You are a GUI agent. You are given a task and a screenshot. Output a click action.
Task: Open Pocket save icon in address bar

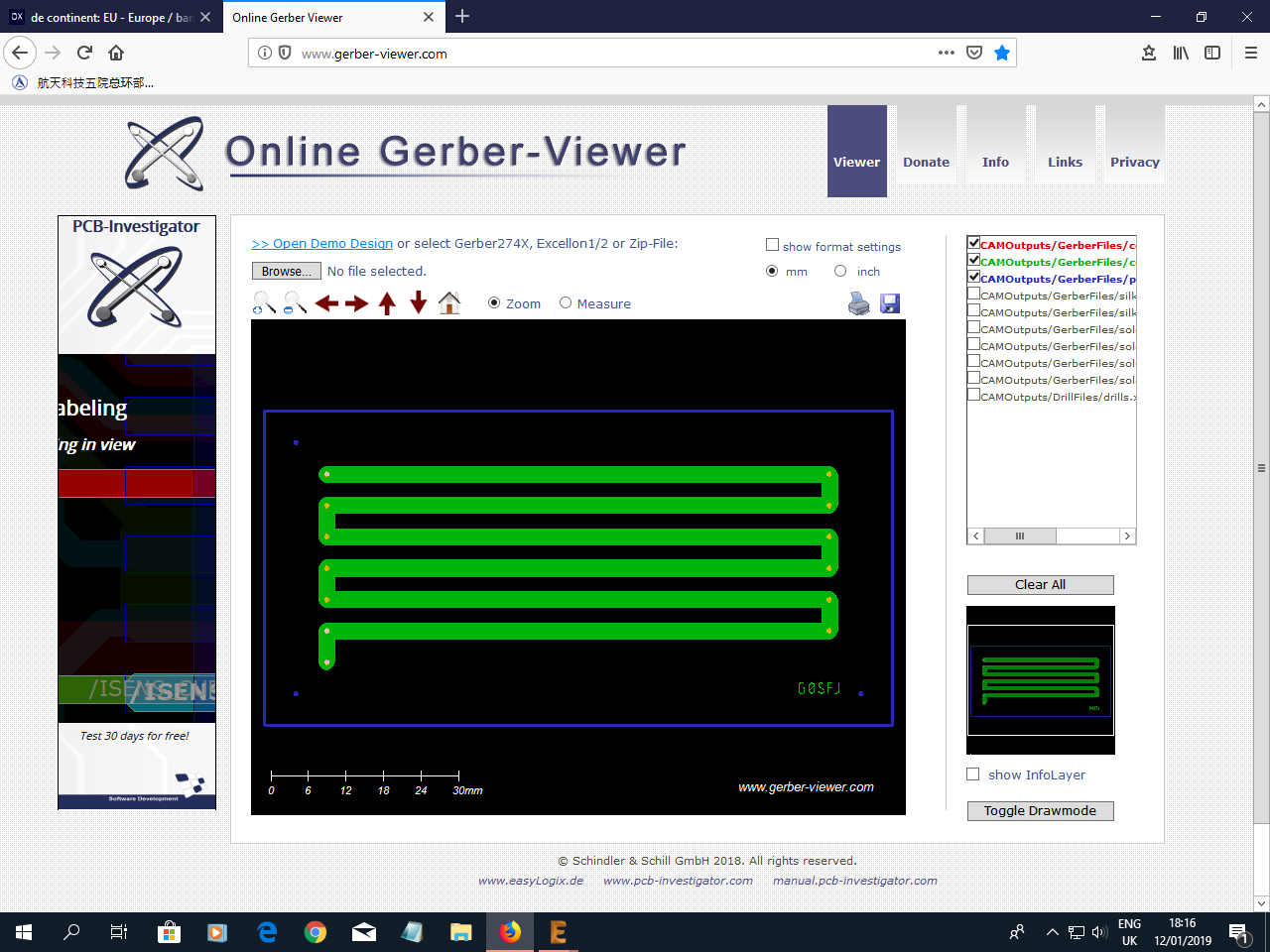[974, 53]
